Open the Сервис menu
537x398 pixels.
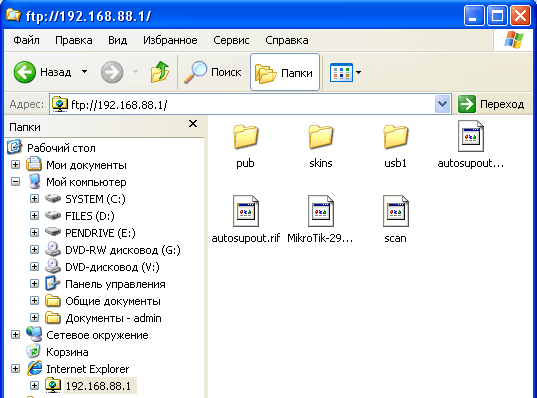[231, 40]
